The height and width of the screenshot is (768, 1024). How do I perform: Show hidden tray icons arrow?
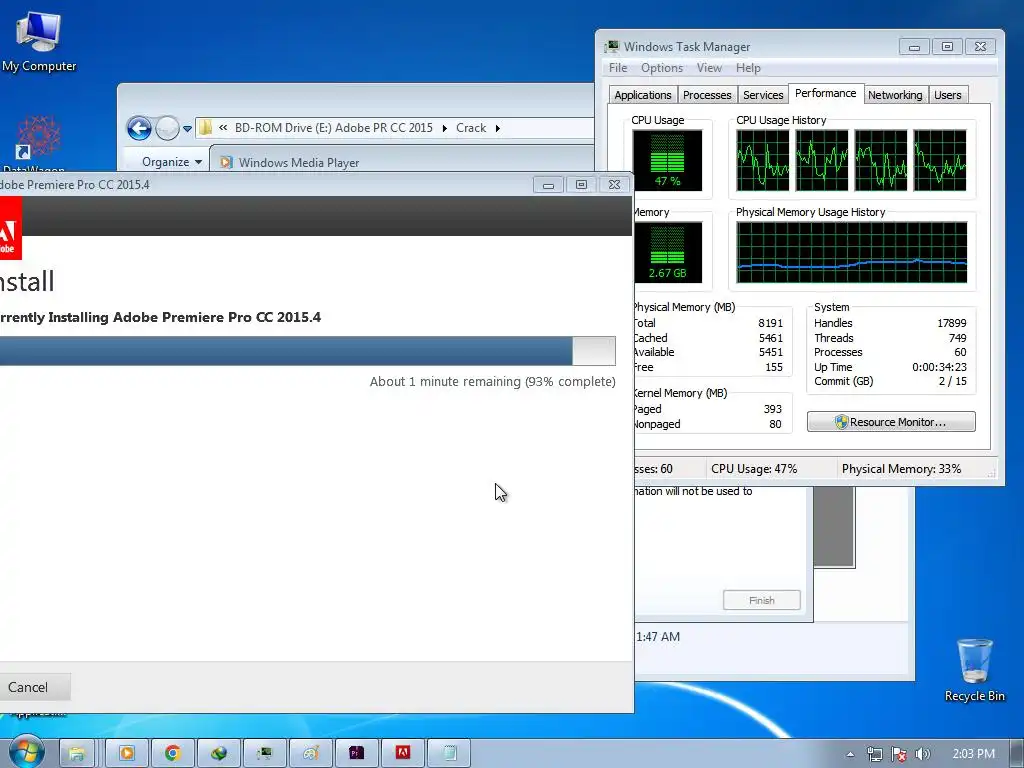(x=850, y=754)
